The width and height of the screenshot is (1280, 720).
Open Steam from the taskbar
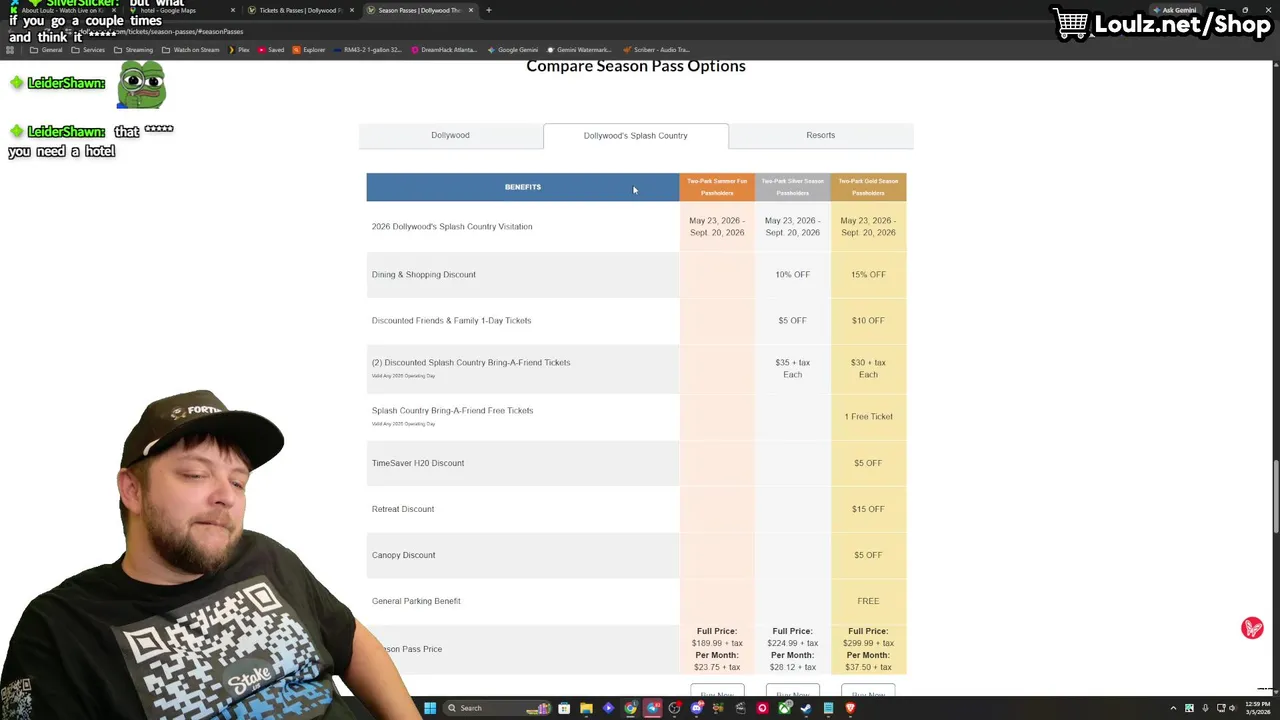point(806,708)
